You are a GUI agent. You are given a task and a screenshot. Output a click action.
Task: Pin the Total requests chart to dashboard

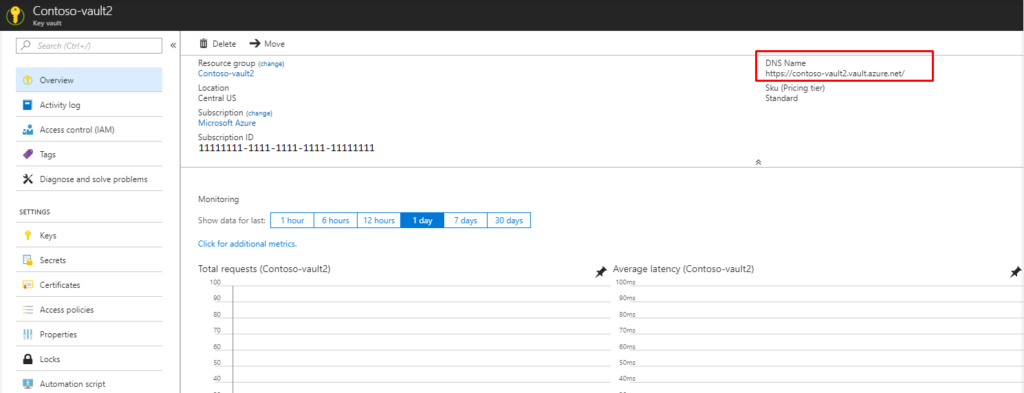pos(601,272)
